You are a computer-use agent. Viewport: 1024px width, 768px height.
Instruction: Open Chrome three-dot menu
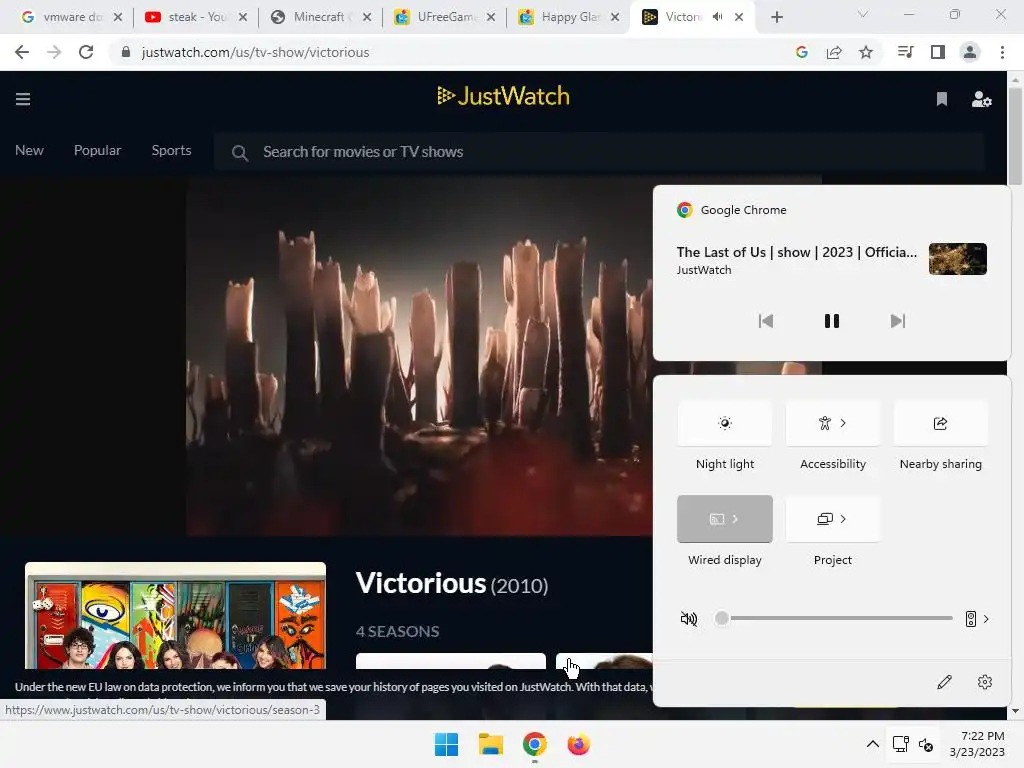point(1002,52)
